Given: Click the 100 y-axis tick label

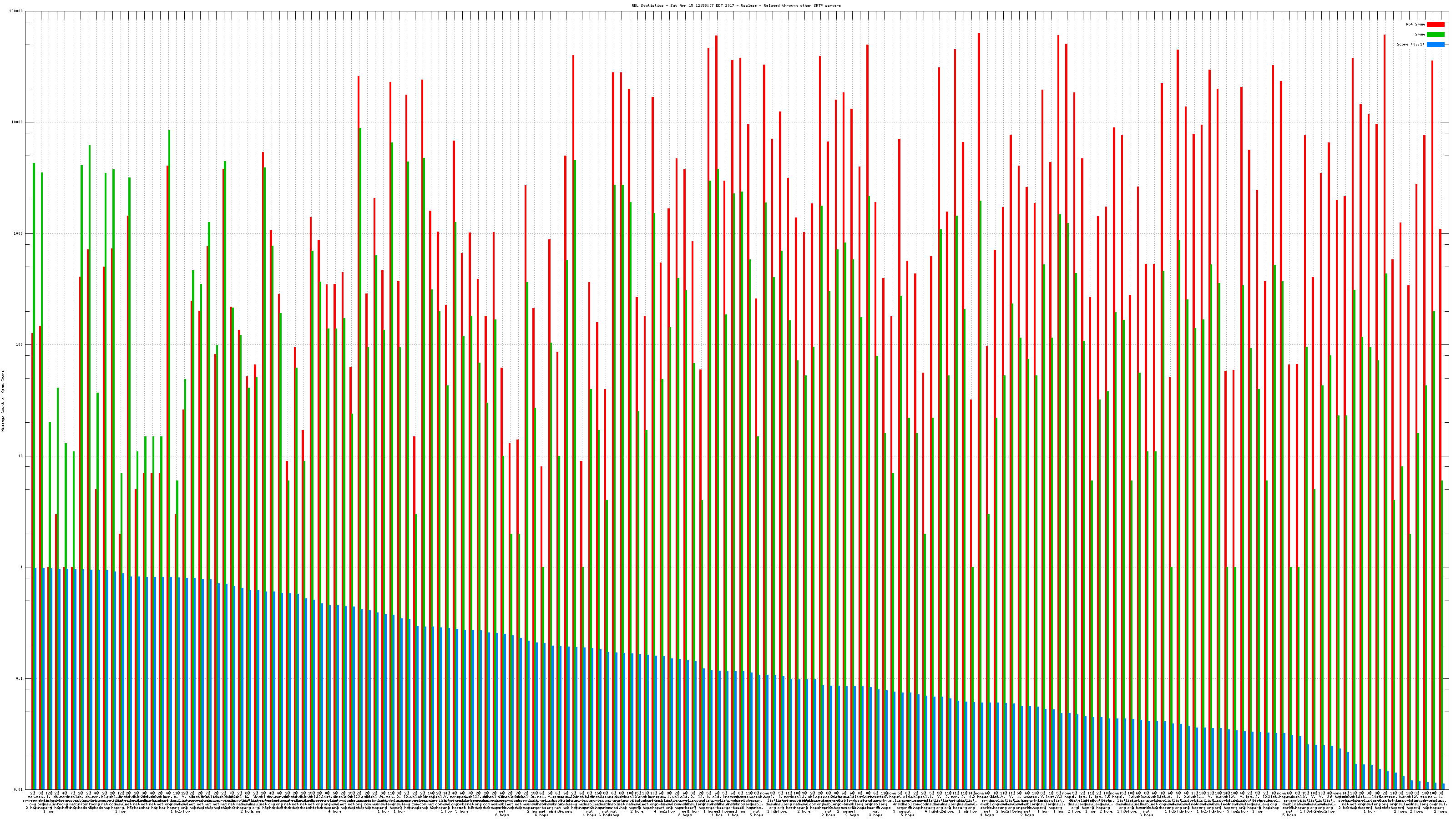Looking at the screenshot, I should coord(20,345).
